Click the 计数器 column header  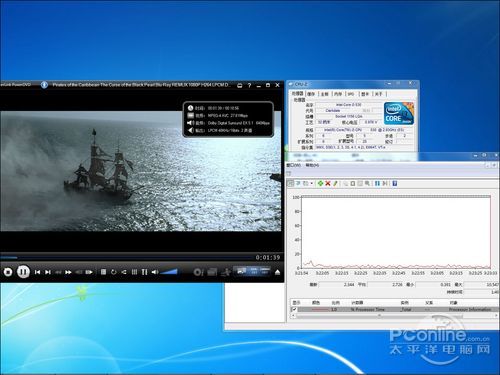click(357, 303)
